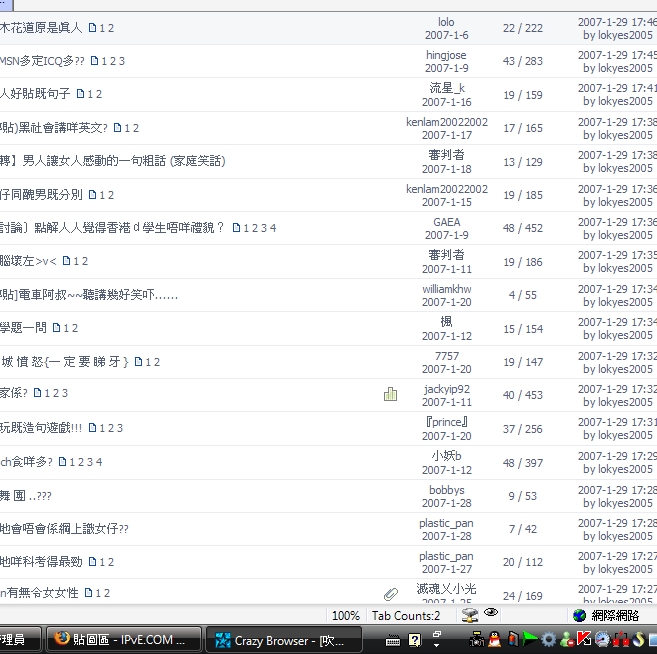
Task: Click the 4 / 55 reply count
Action: coord(522,295)
